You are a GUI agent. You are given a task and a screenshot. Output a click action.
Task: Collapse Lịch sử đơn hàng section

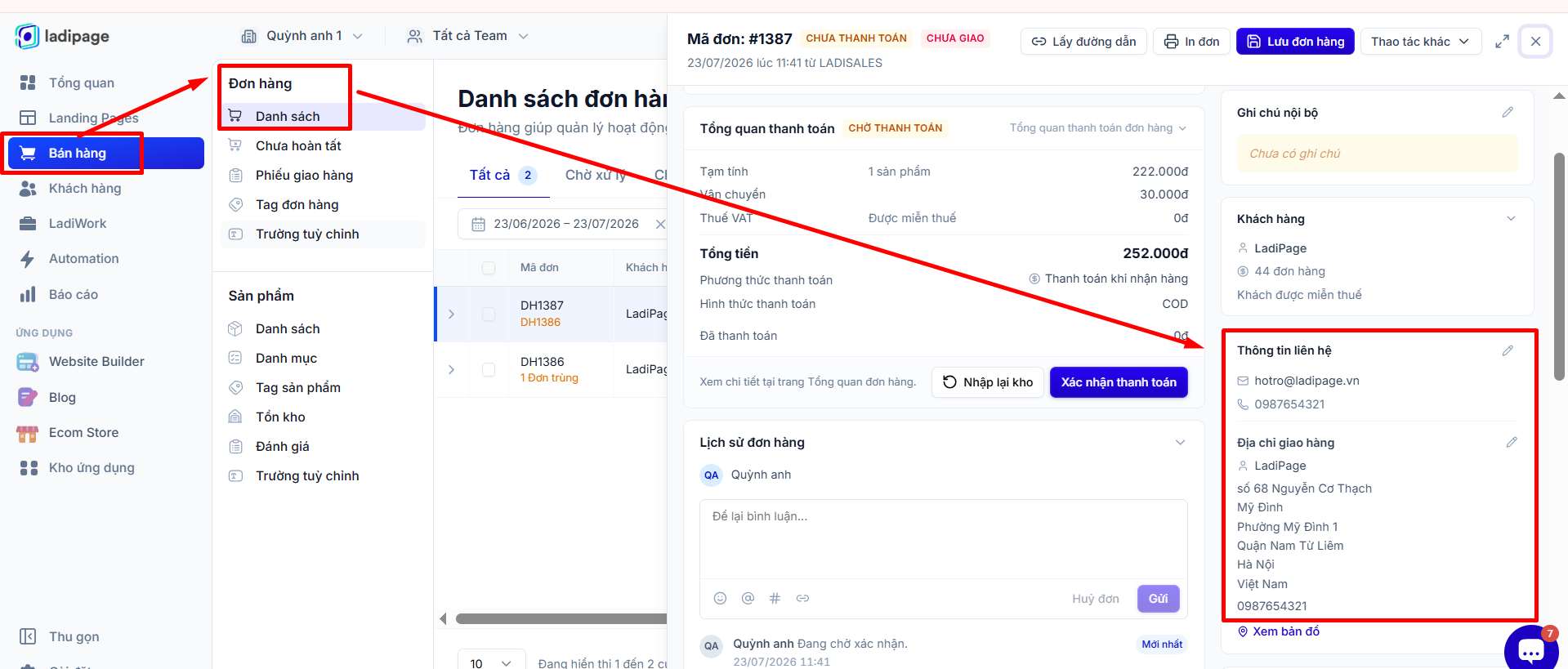pyautogui.click(x=1180, y=442)
